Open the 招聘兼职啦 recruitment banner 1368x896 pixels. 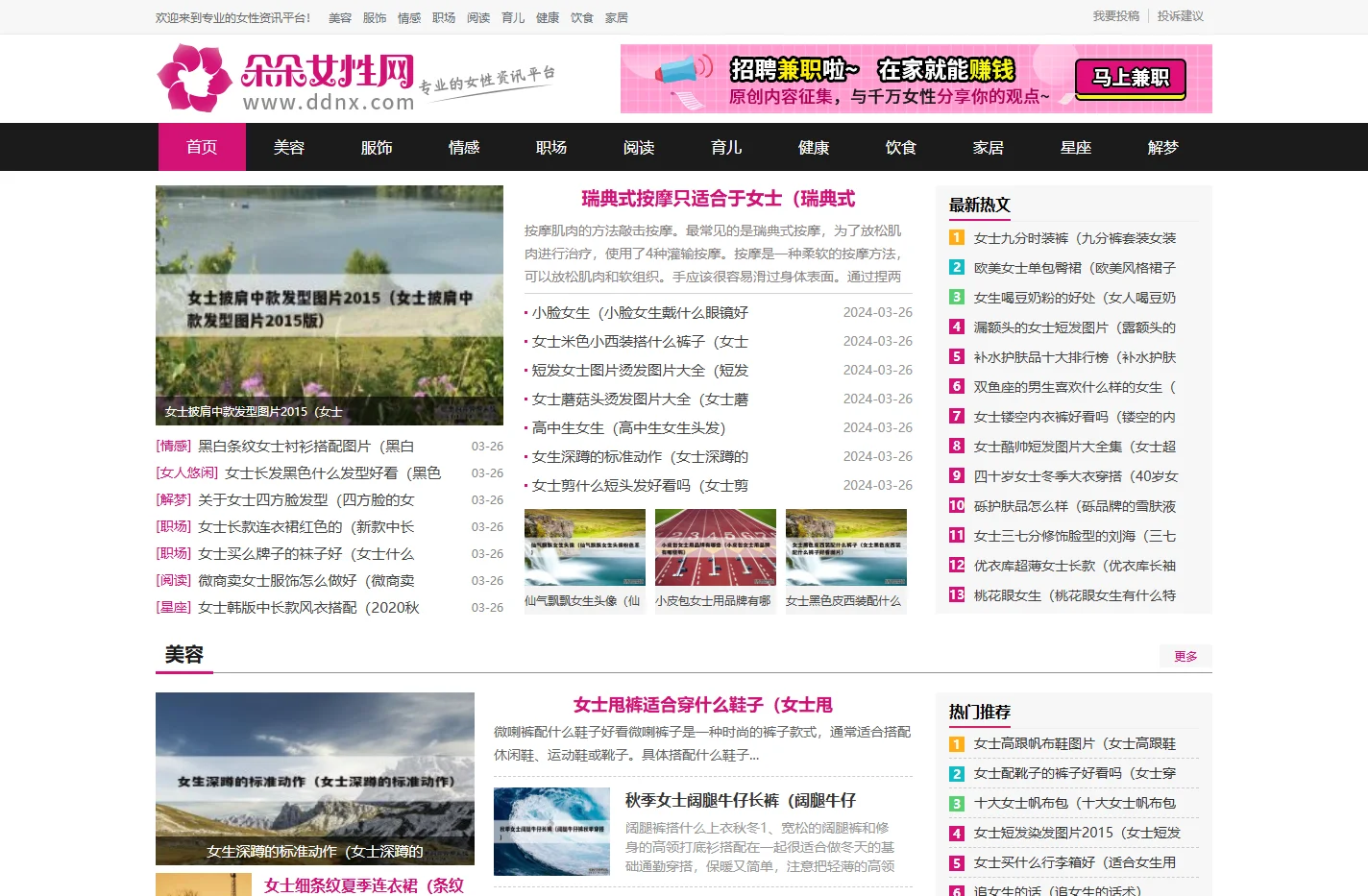tap(916, 79)
